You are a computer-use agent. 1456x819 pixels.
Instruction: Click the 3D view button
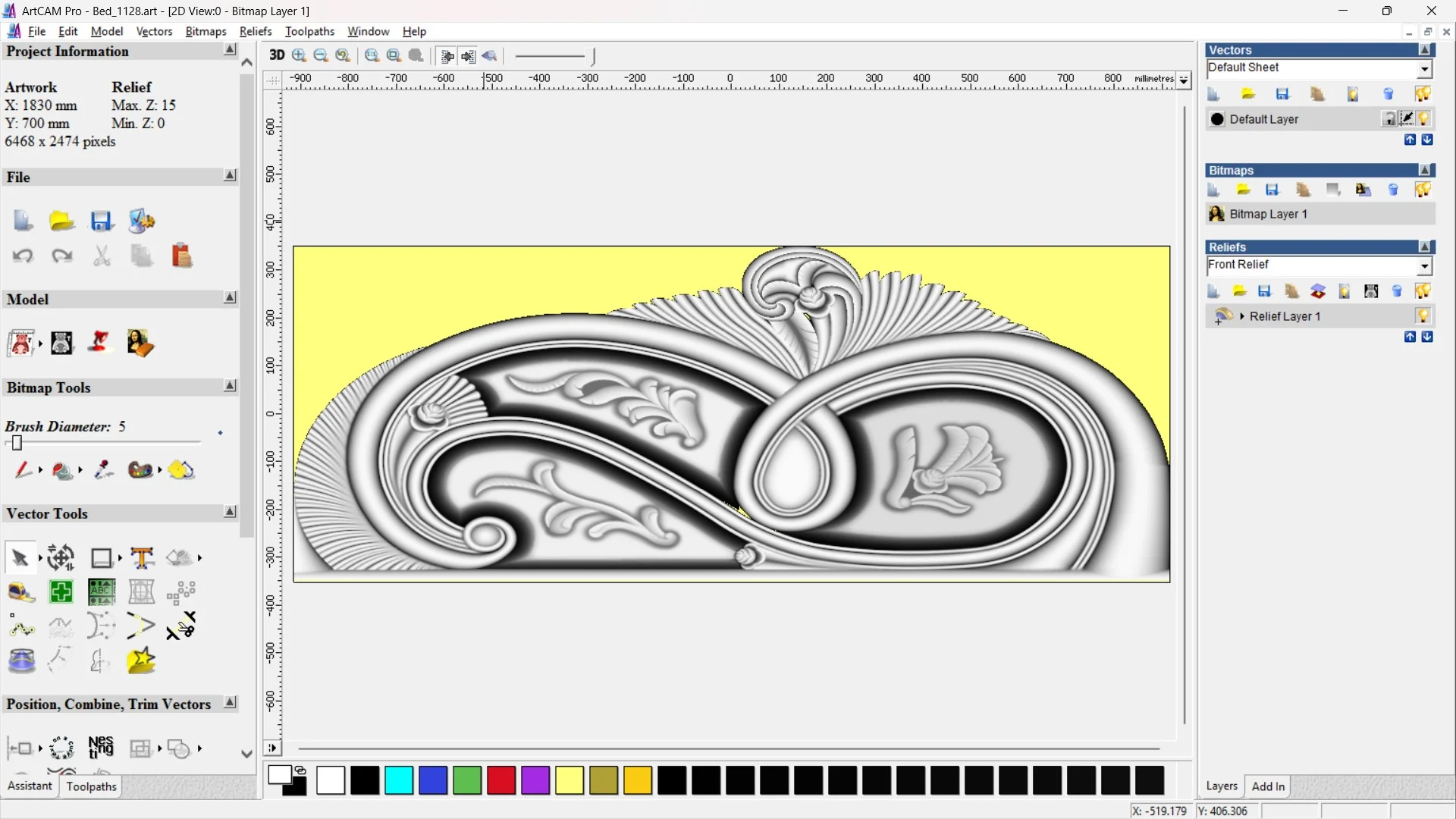pyautogui.click(x=277, y=55)
